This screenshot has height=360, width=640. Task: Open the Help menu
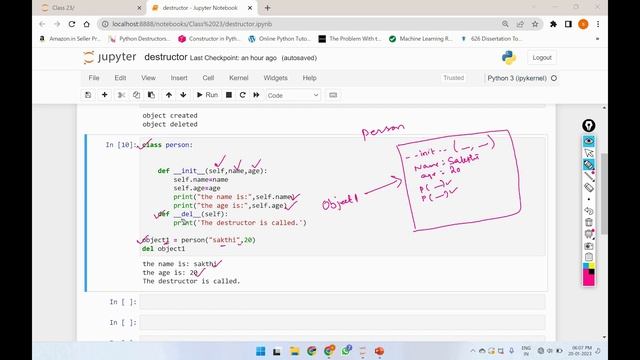click(x=309, y=78)
